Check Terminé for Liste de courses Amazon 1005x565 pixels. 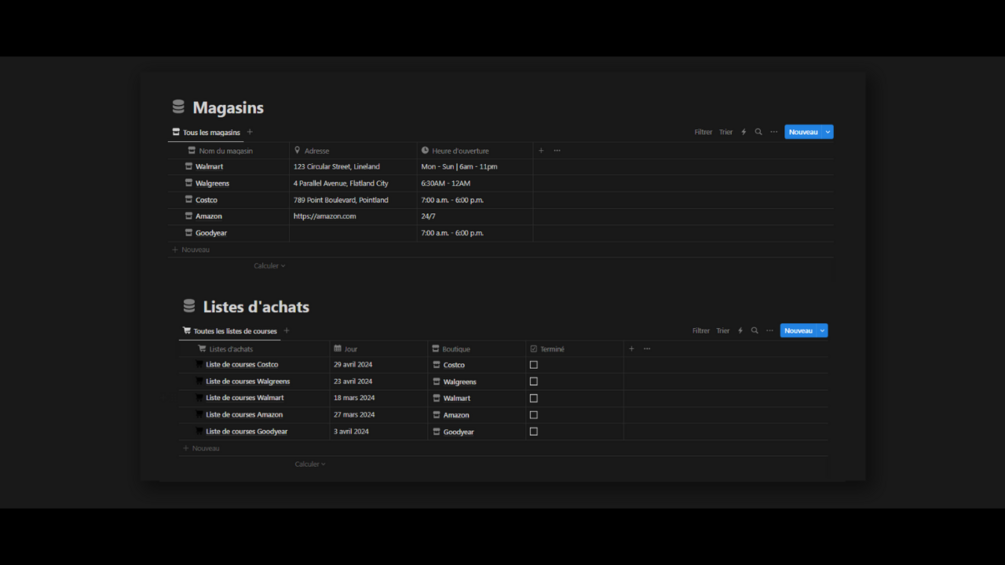click(534, 414)
